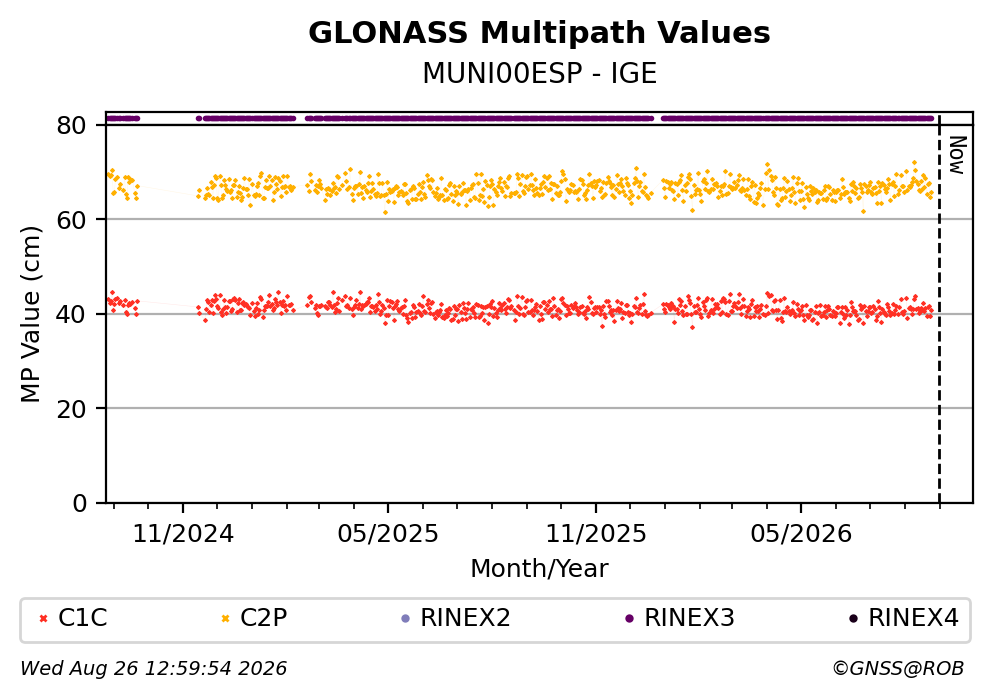Viewport: 993px width, 699px height.
Task: Click the RINEX3 legend entry
Action: [x=680, y=618]
